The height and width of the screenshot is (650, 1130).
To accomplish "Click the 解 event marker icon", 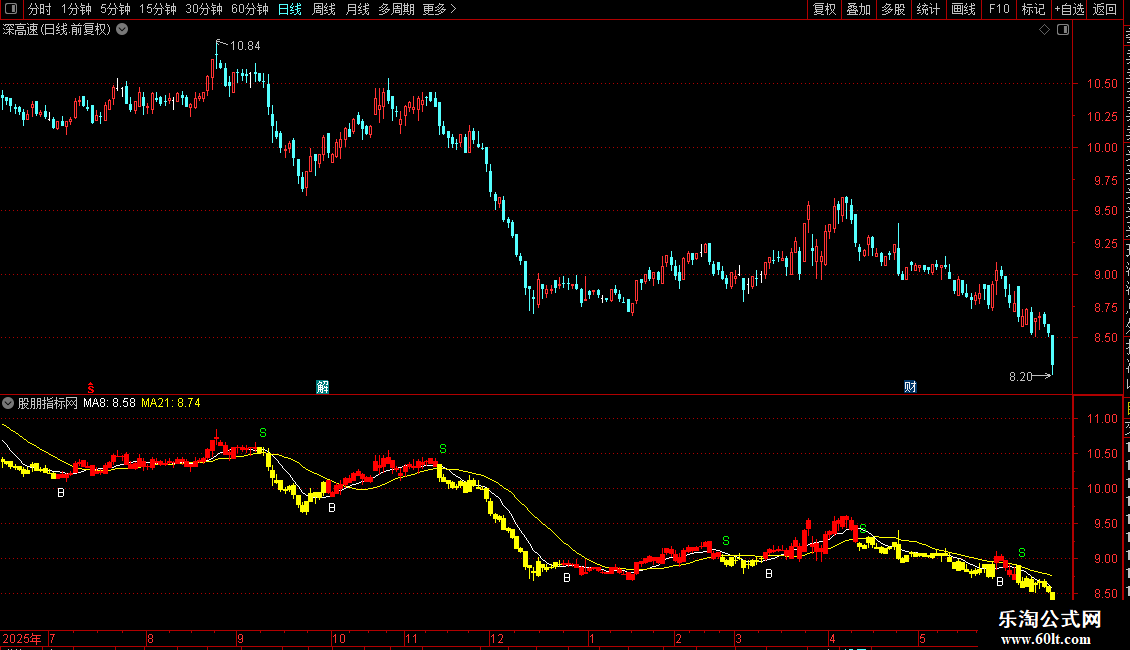I will pyautogui.click(x=323, y=387).
